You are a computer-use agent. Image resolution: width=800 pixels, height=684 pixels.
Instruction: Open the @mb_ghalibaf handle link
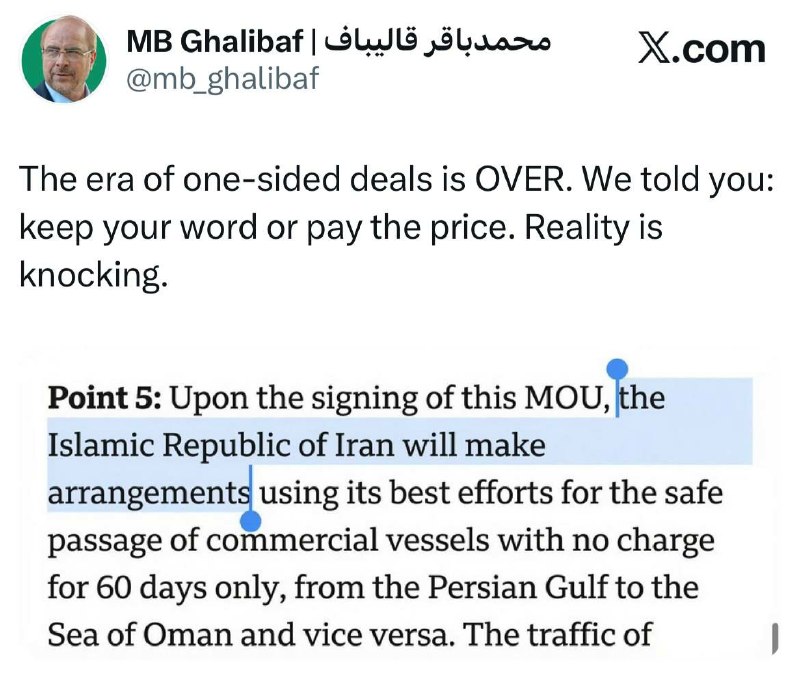tap(222, 79)
